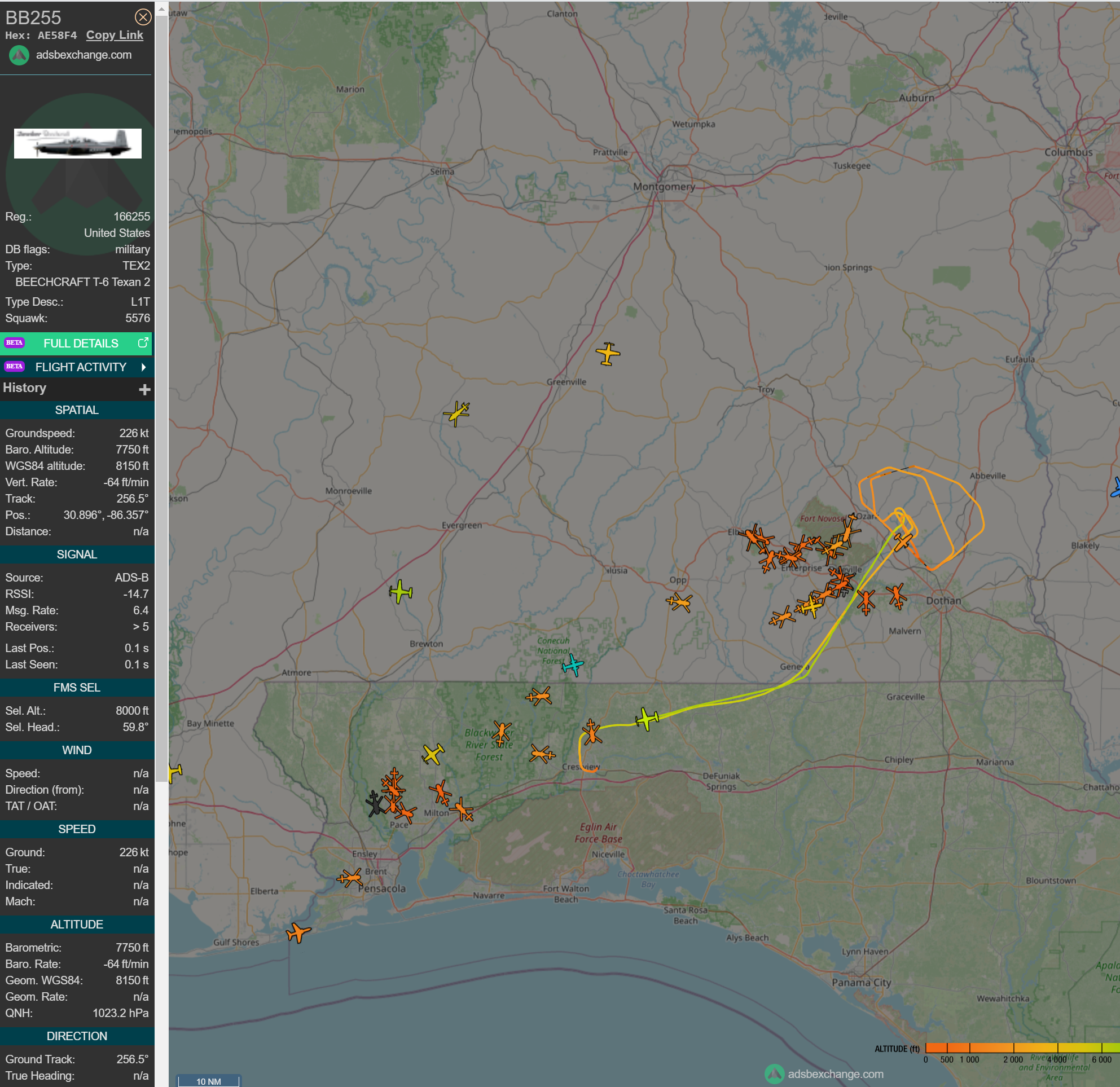The width and height of the screenshot is (1120, 1087).
Task: Click the Squawk value 5576
Action: point(138,318)
